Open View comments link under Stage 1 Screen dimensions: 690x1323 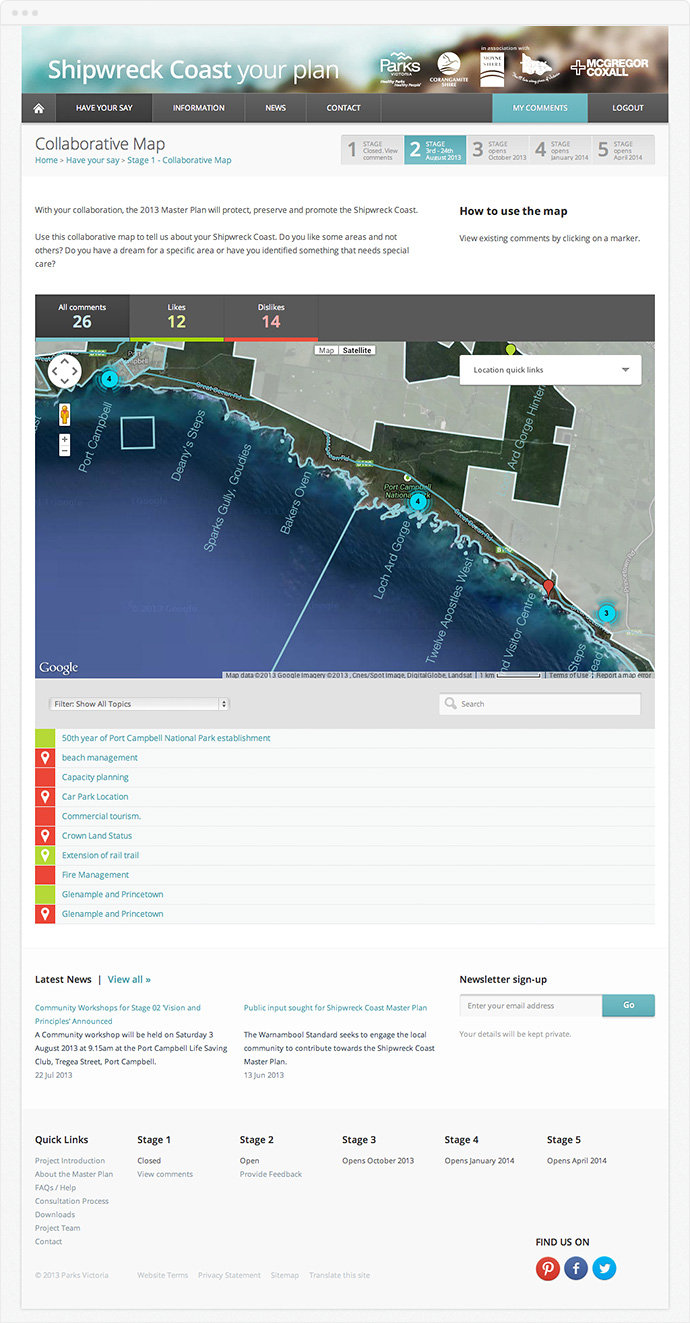pyautogui.click(x=165, y=1174)
